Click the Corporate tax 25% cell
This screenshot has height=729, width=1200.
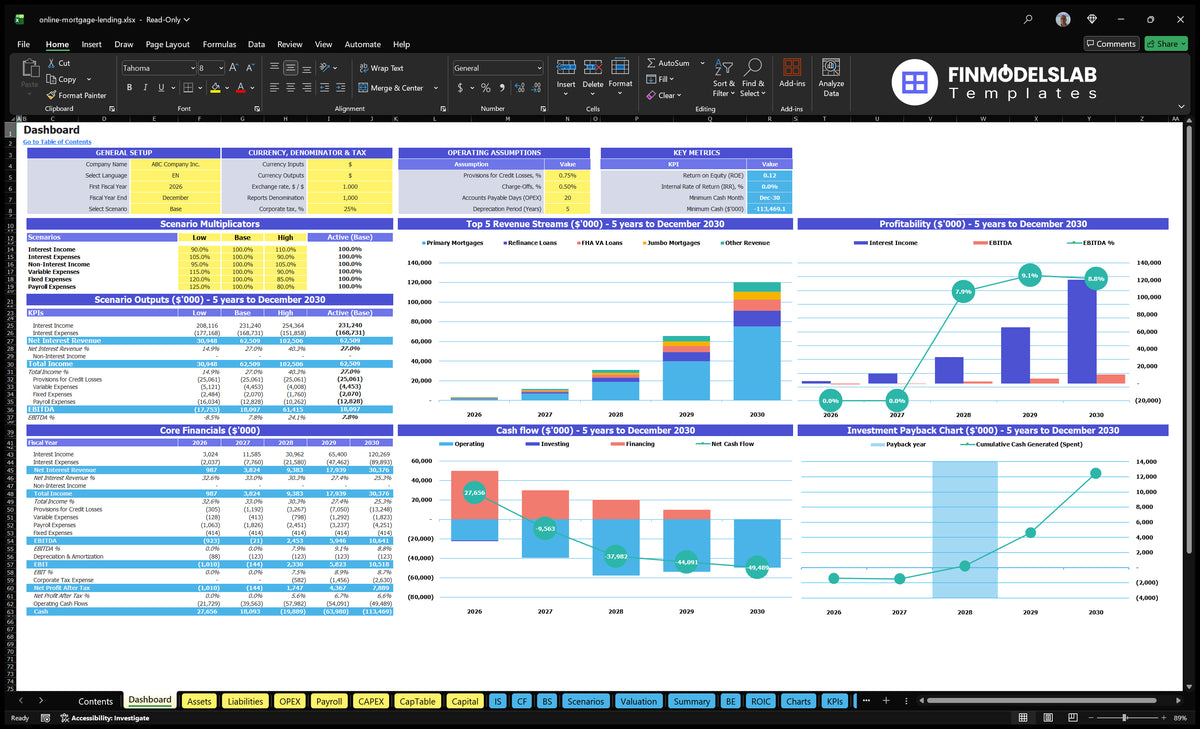[350, 208]
